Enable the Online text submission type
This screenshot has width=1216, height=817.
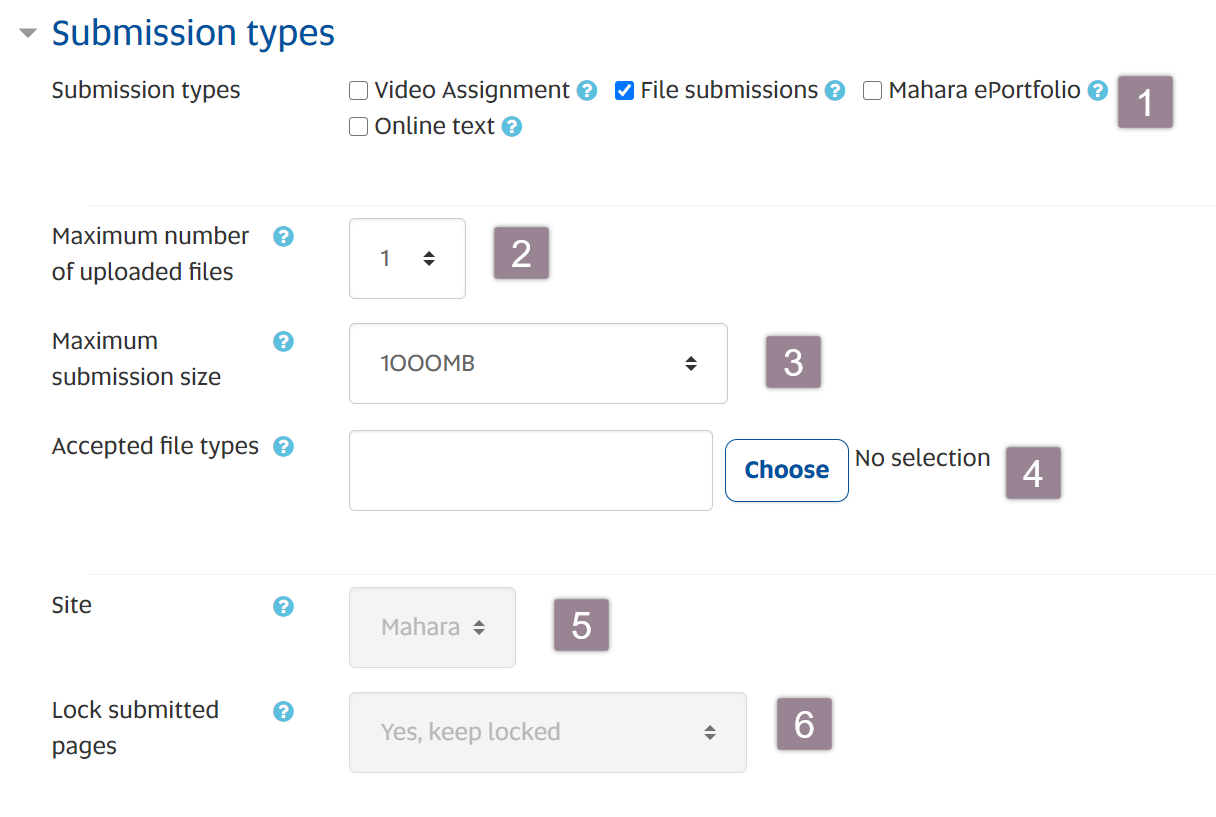tap(358, 126)
